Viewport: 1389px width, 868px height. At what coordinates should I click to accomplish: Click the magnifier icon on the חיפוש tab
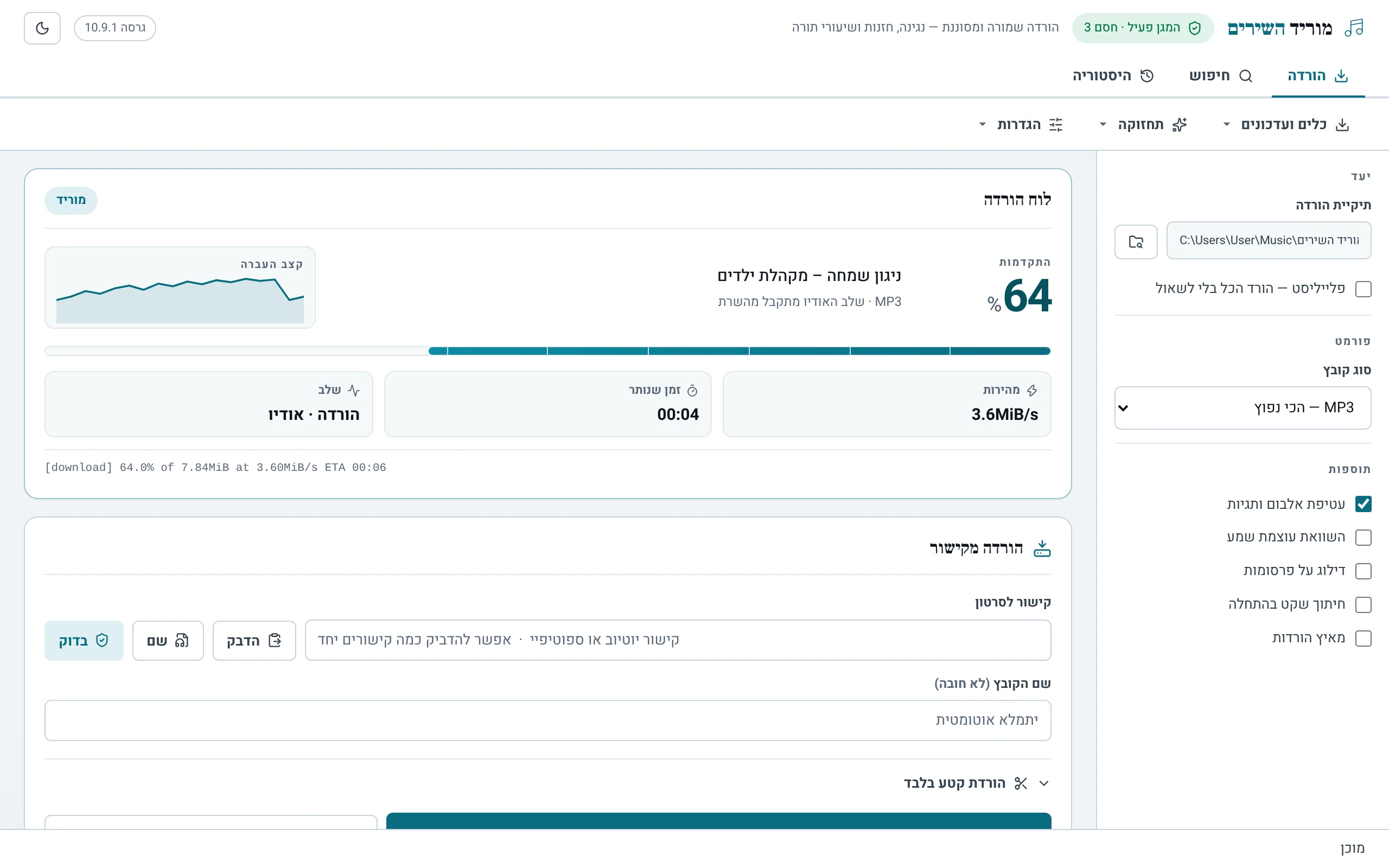pos(1245,76)
